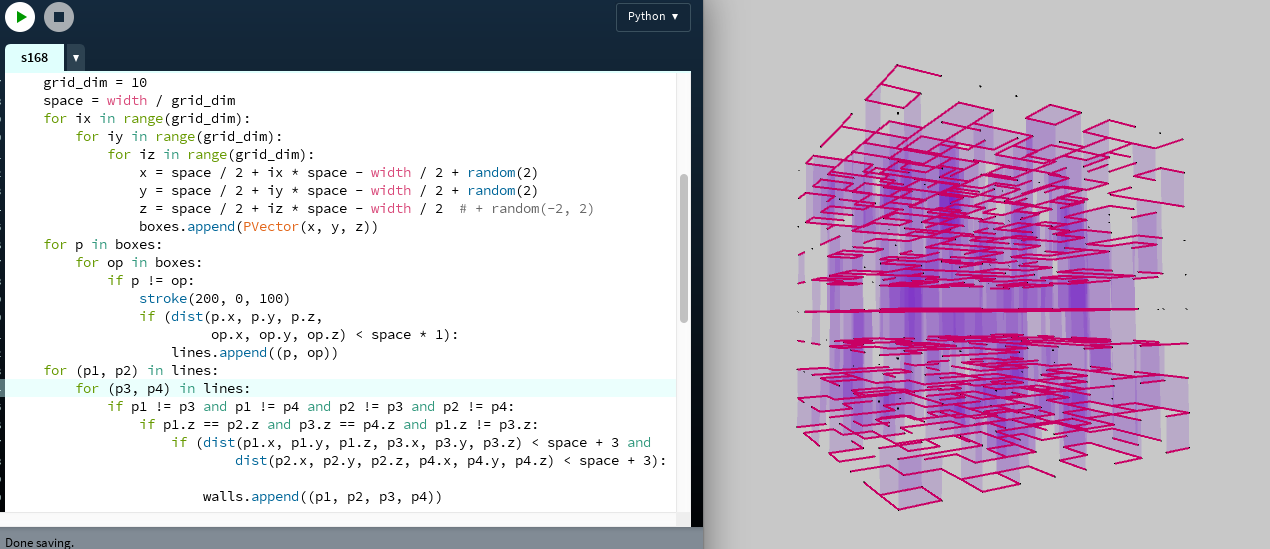This screenshot has height=549, width=1270.
Task: Click the 'boxes.append(PVector(x, y, z))' line
Action: click(258, 226)
